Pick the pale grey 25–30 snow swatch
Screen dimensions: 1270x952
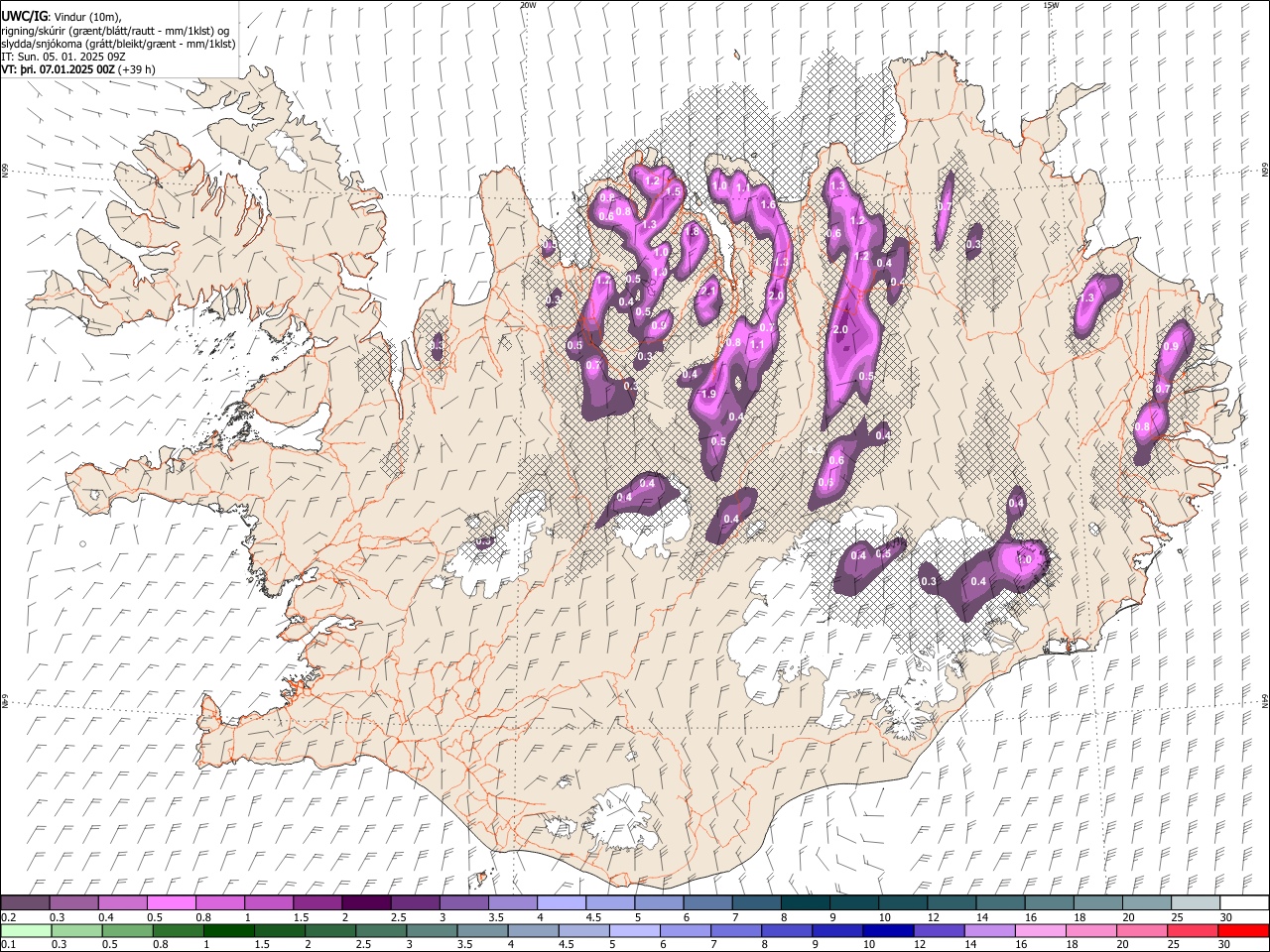tap(1197, 903)
